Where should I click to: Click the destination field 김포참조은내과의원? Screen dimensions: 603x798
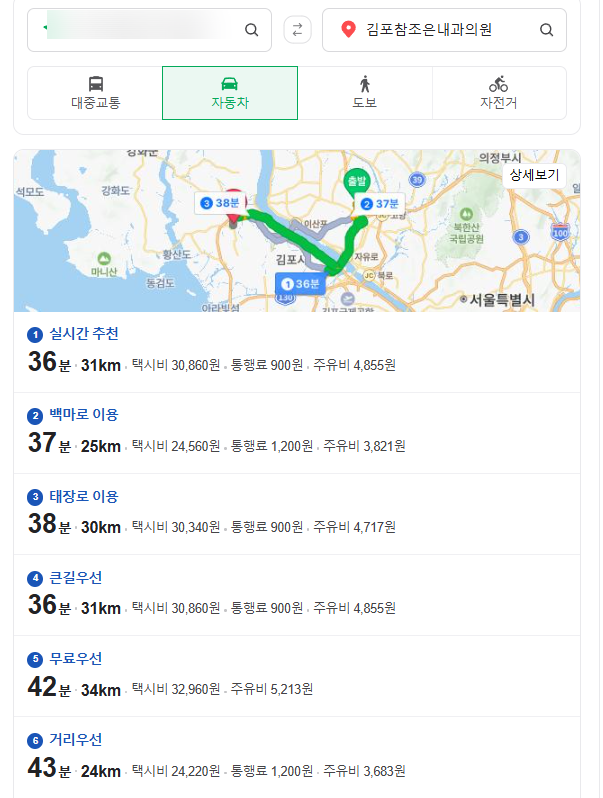coord(444,30)
